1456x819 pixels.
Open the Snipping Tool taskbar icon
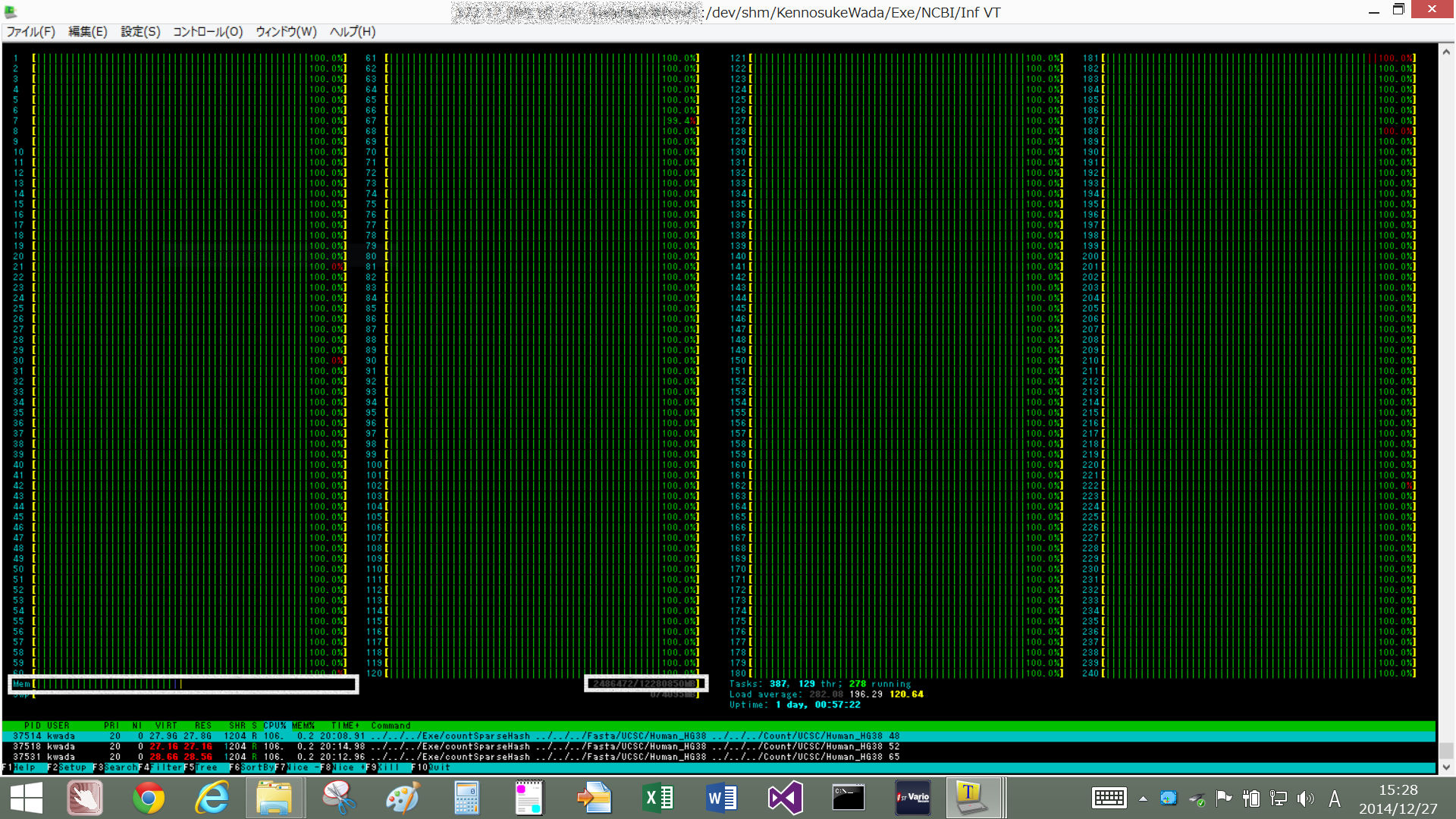339,798
